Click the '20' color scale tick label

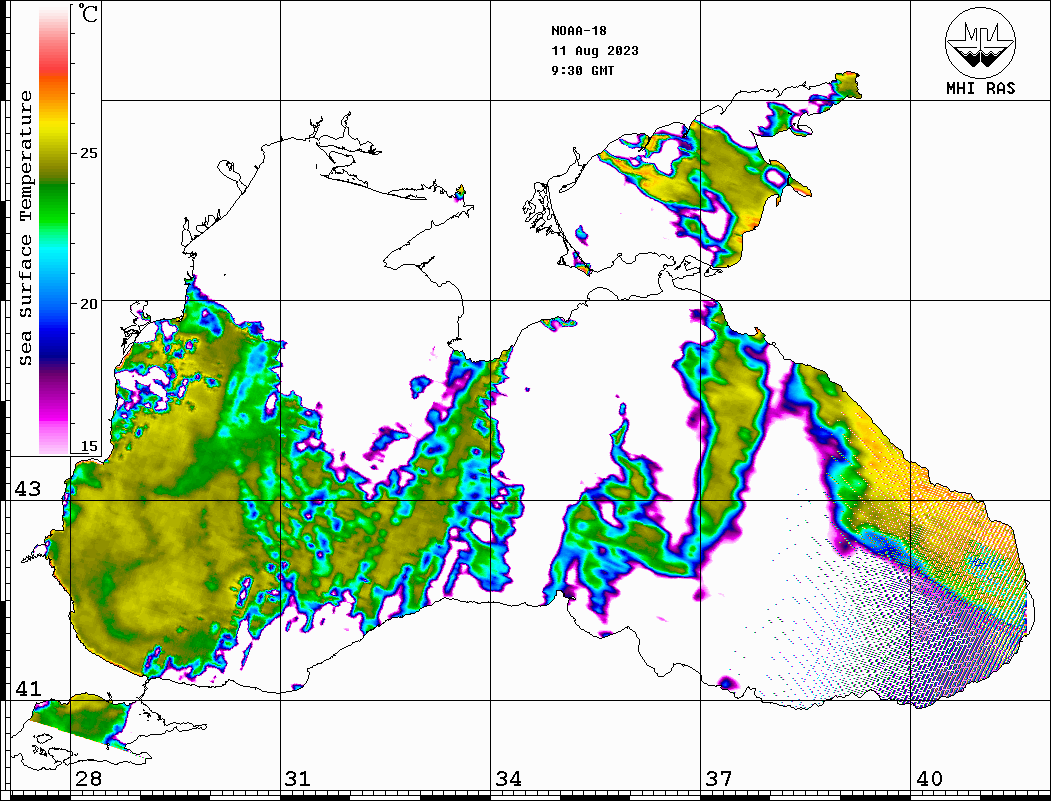(88, 304)
